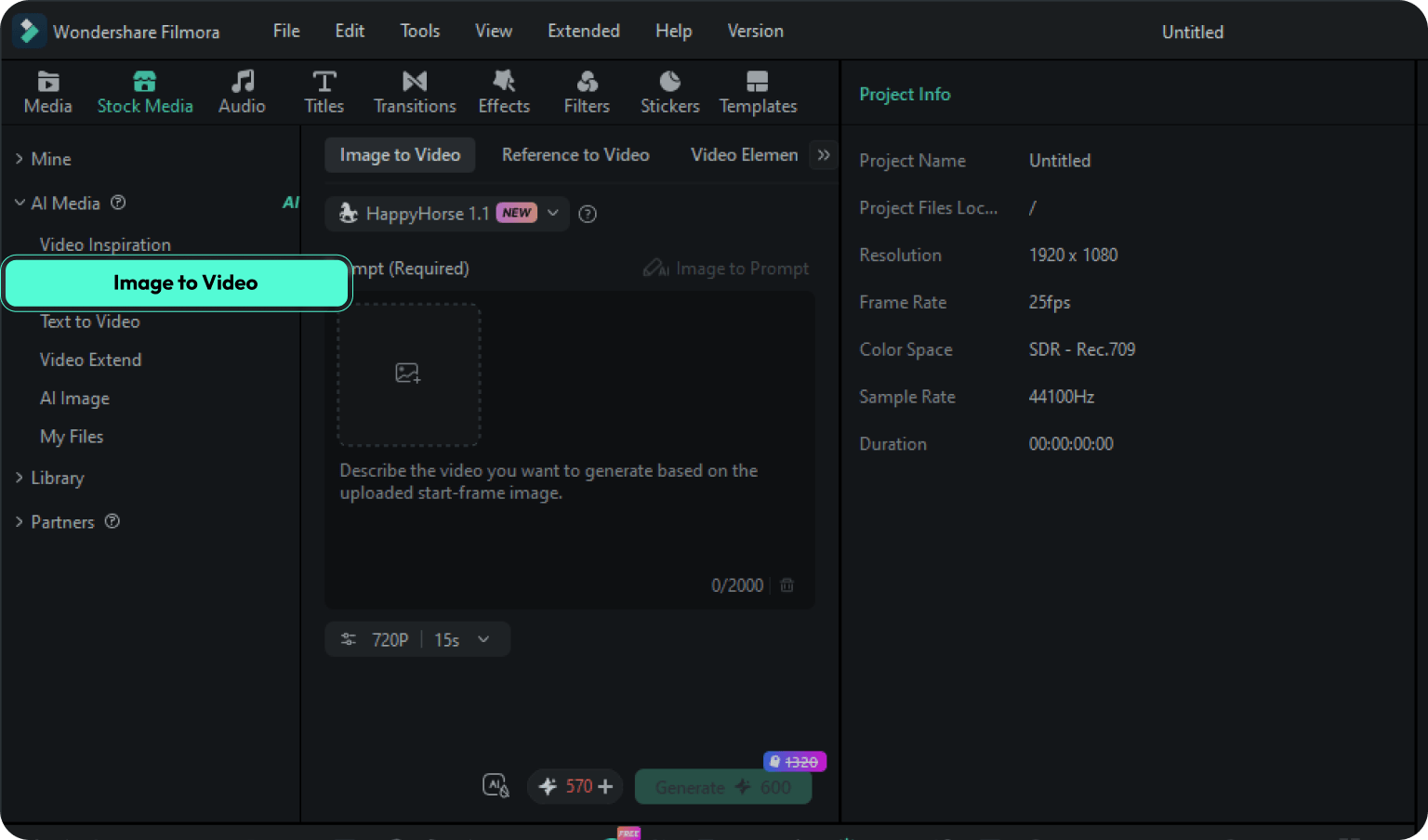
Task: Select AI Image in sidebar
Action: [74, 399]
